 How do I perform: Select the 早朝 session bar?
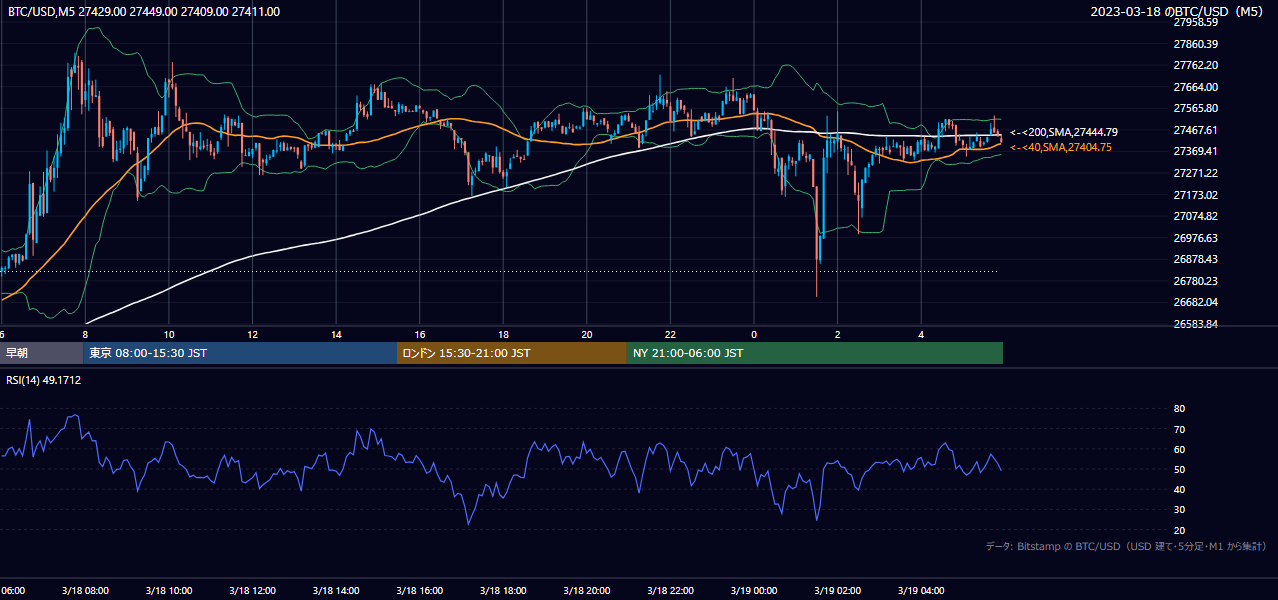click(42, 353)
